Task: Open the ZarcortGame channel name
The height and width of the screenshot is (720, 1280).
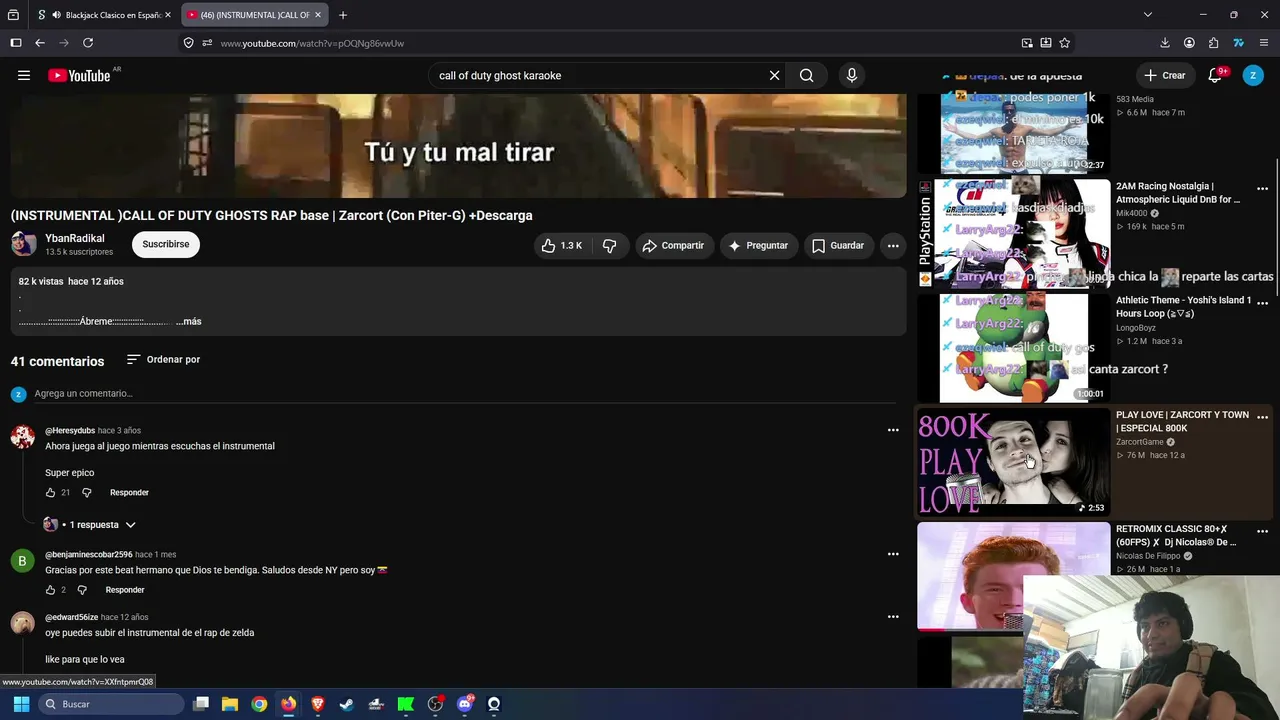Action: [1140, 442]
